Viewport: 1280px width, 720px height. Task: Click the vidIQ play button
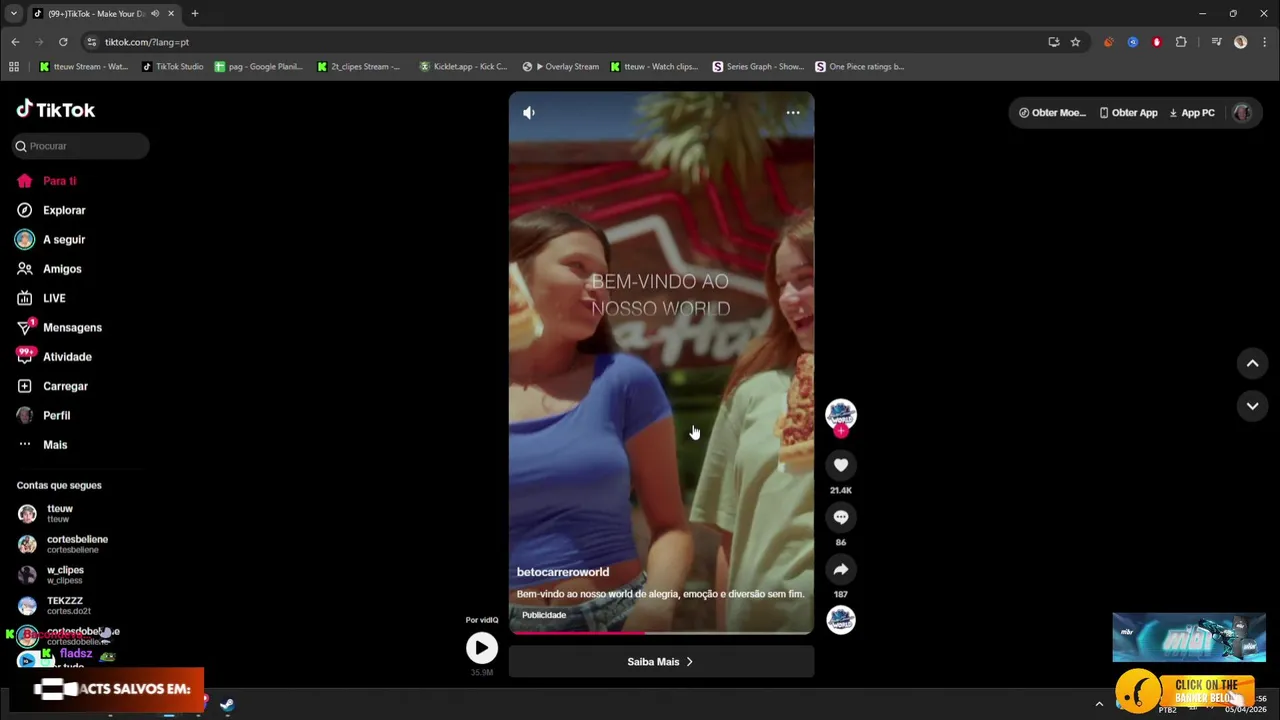[x=481, y=648]
